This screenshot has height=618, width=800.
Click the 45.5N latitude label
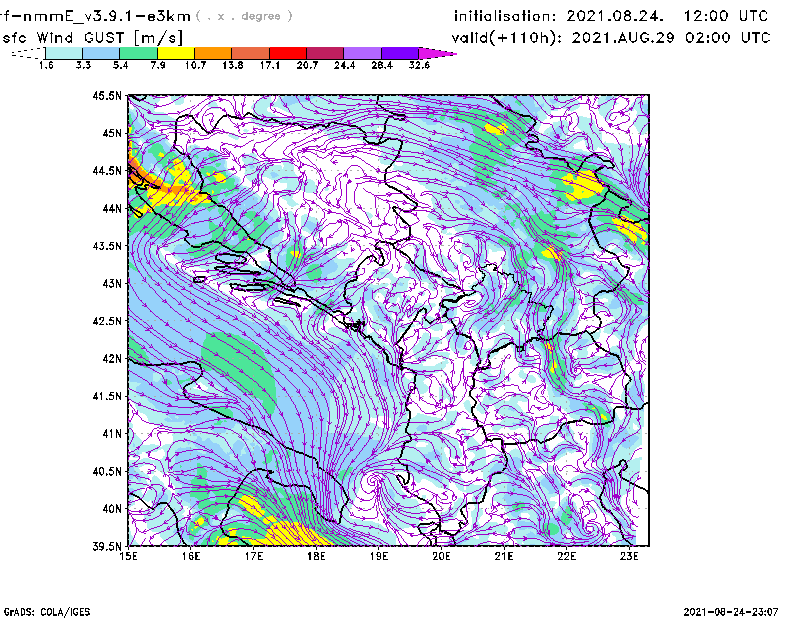(107, 95)
